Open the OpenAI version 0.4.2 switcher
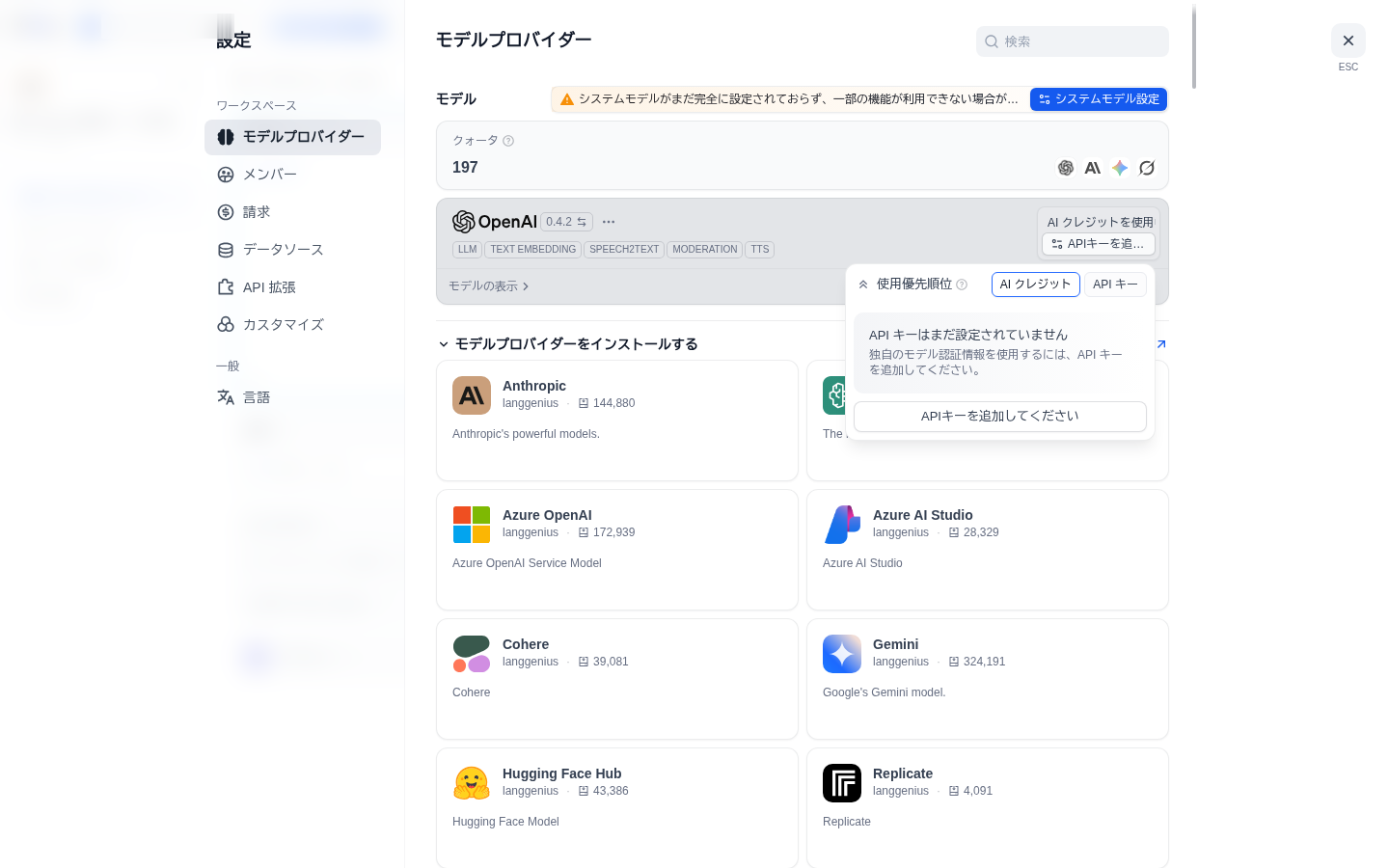1389x868 pixels. click(x=566, y=222)
